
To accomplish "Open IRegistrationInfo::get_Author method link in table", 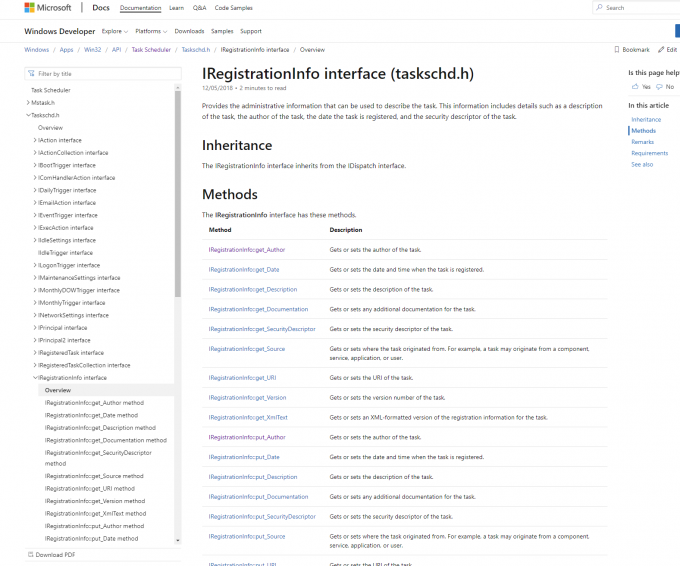I will [x=247, y=250].
